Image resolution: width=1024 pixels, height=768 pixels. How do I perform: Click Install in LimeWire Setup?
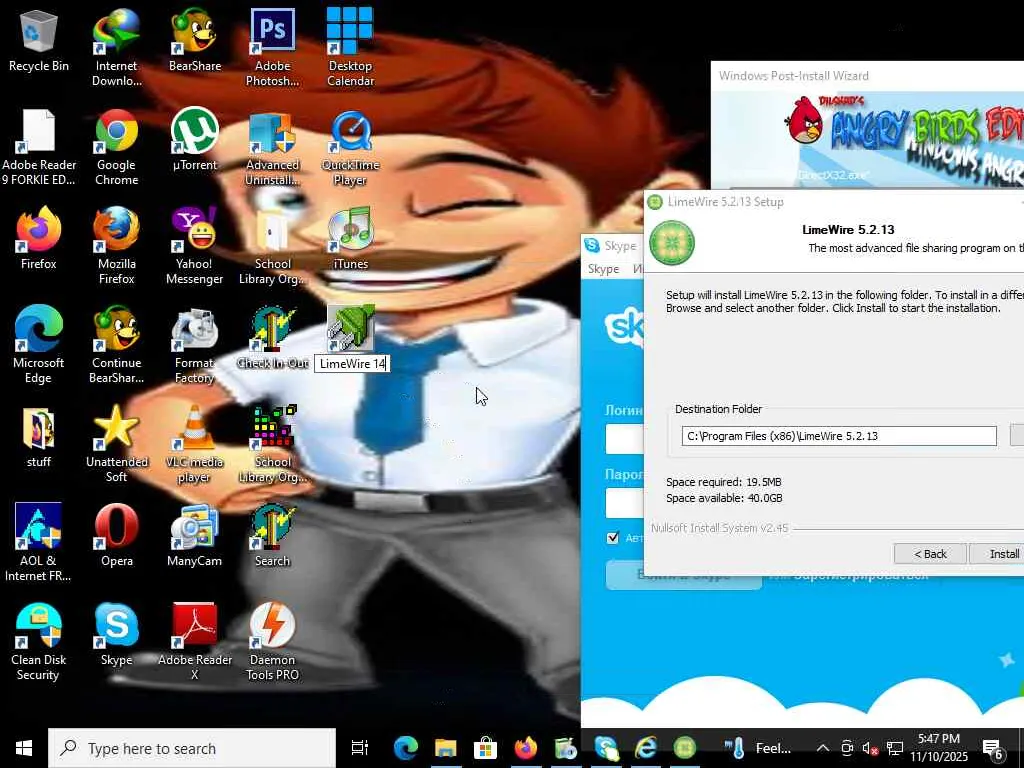coord(999,554)
